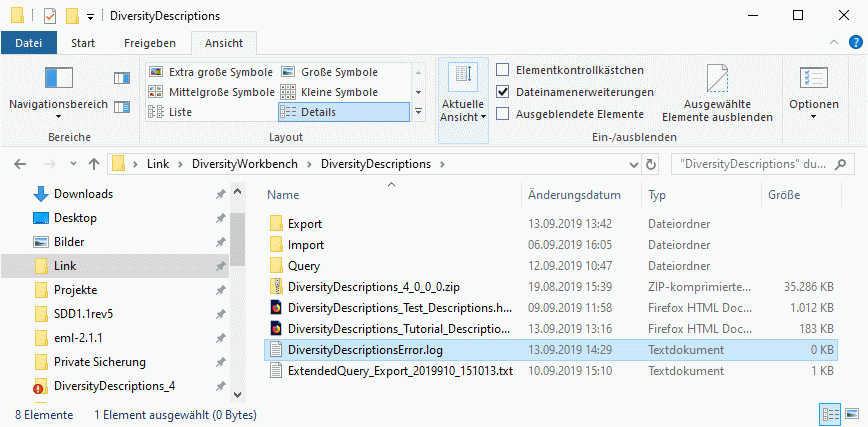
Task: Click the Properties quick access icon
Action: coord(50,16)
